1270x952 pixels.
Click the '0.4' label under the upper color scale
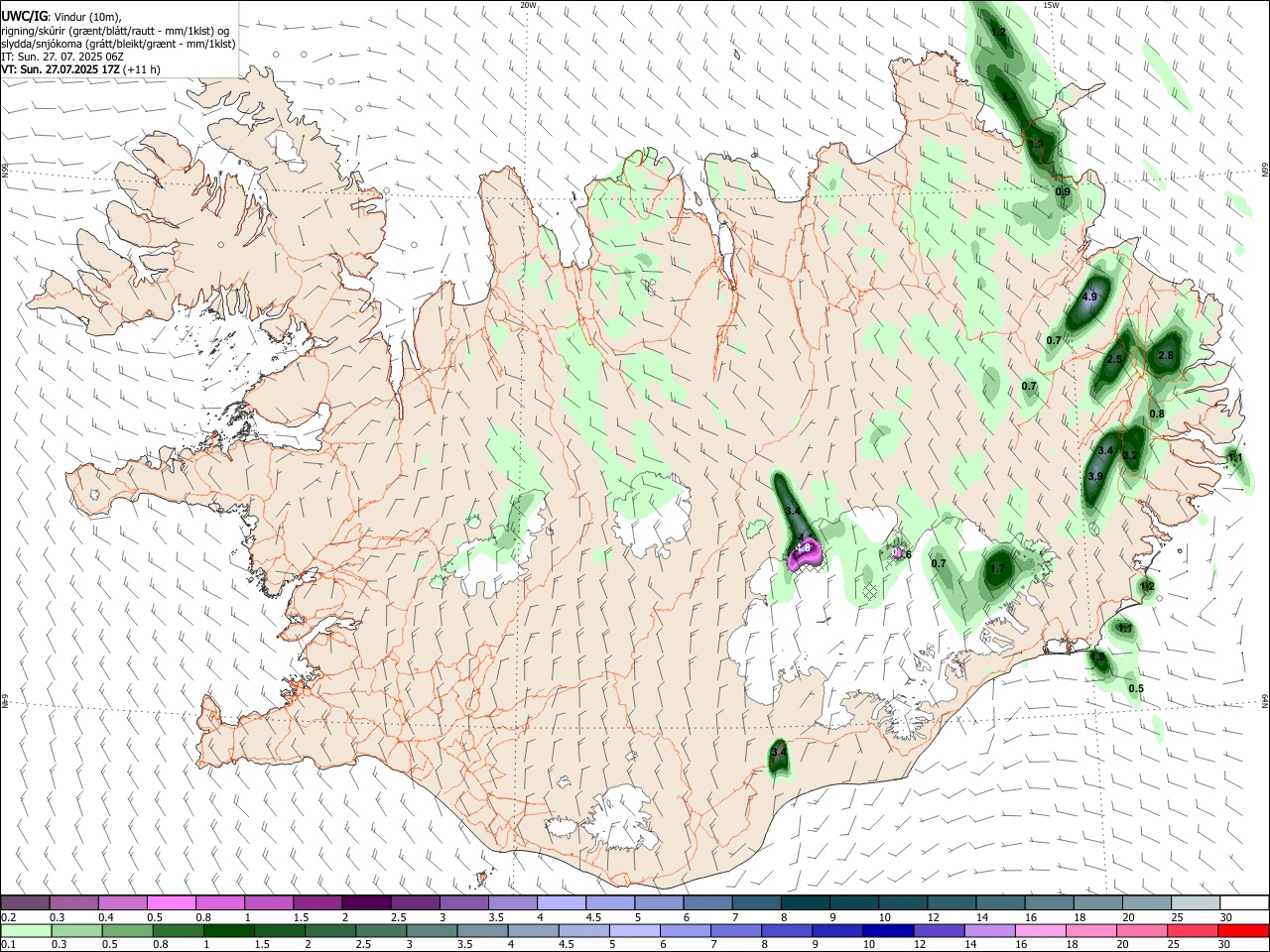(106, 917)
